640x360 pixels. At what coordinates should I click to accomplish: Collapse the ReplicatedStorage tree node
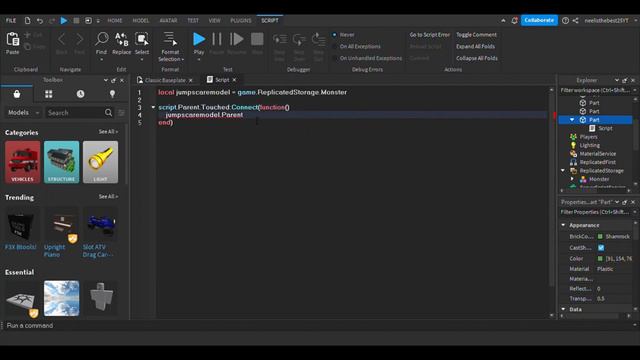(x=563, y=171)
